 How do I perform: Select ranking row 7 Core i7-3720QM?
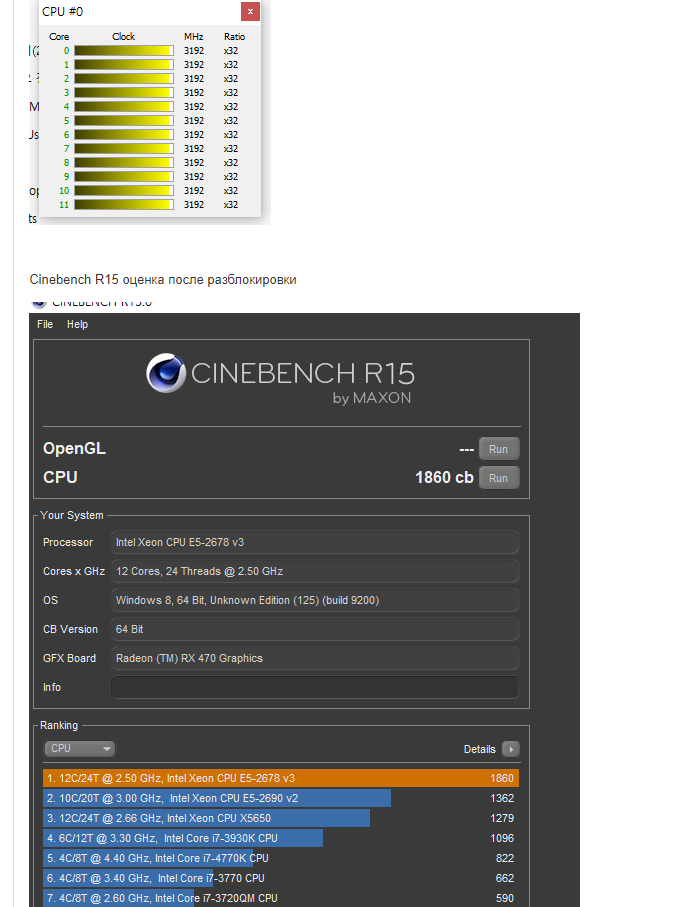(281, 898)
